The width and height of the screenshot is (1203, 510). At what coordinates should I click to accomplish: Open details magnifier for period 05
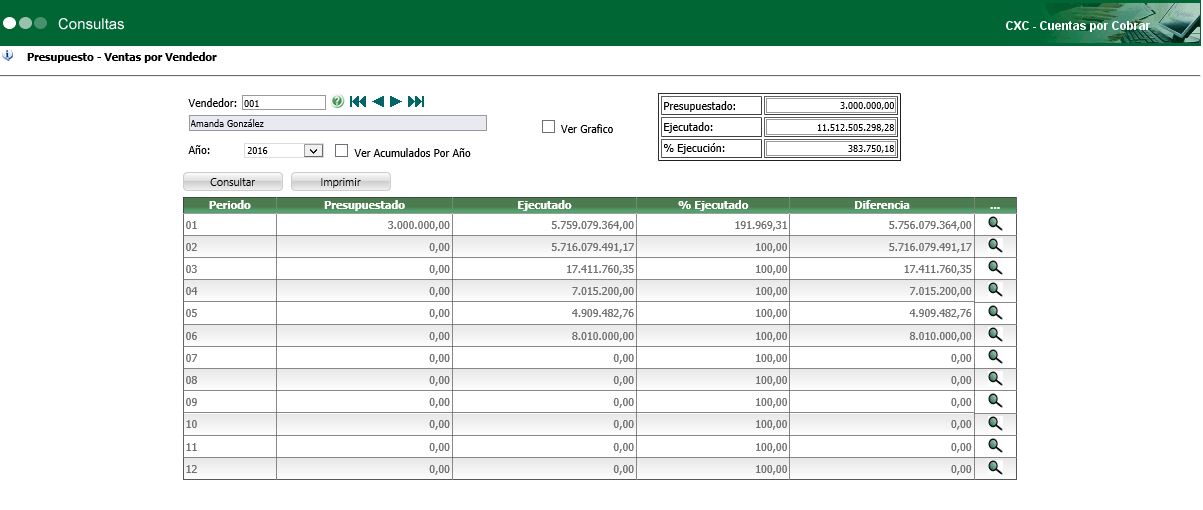point(995,312)
